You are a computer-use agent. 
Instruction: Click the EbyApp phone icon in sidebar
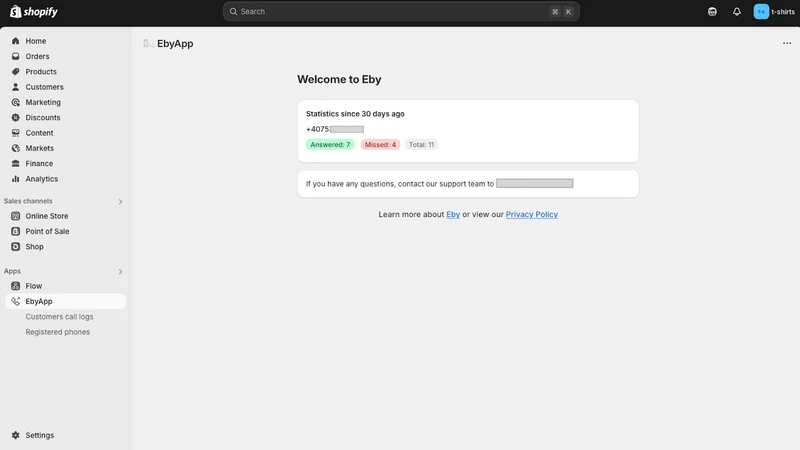15,301
